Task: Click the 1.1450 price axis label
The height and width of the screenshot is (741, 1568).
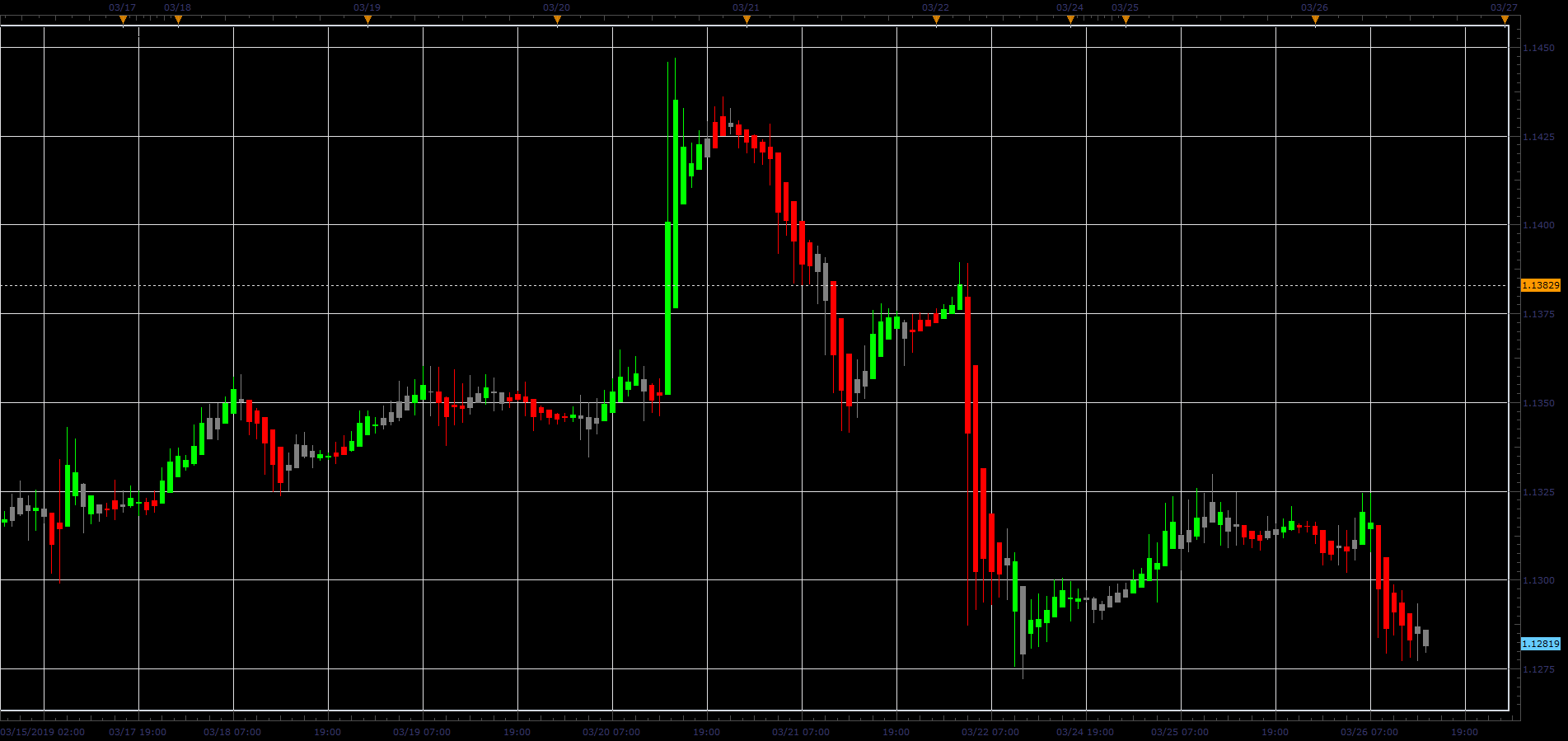Action: 1539,48
